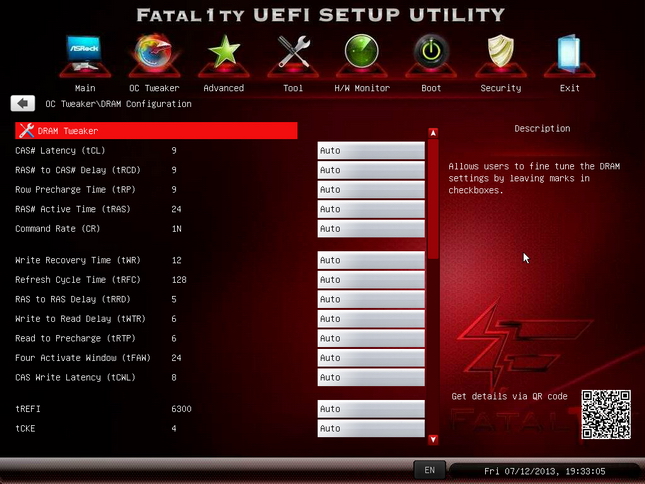Click the tREFI current value 6300
The image size is (645, 484).
181,409
